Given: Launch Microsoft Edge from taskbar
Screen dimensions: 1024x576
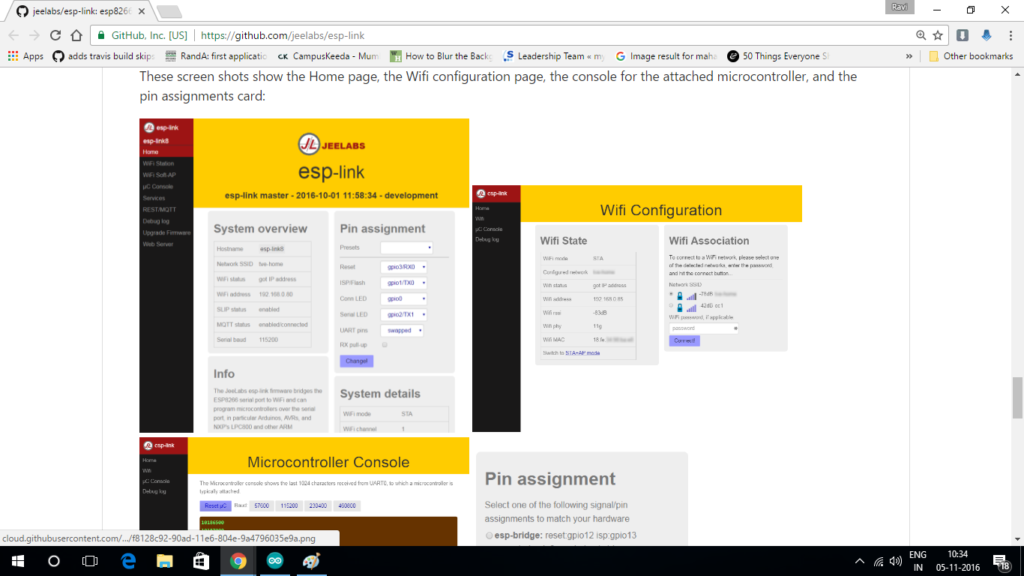Looking at the screenshot, I should pos(128,561).
